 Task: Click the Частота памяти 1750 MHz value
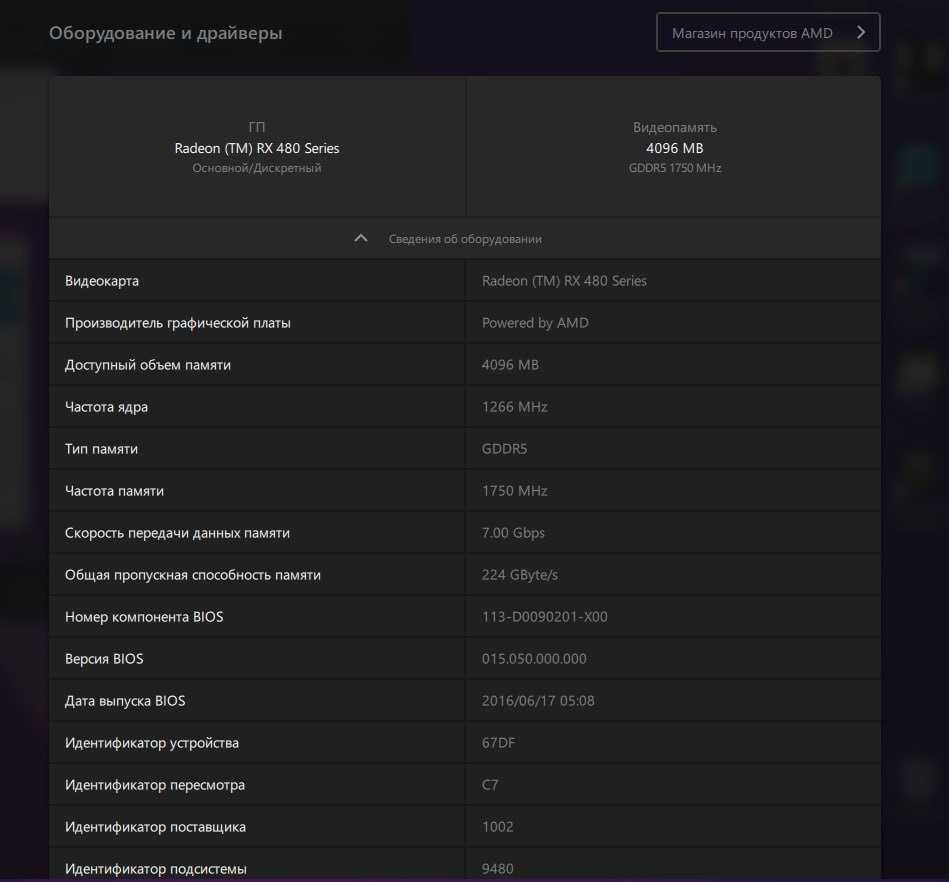(x=514, y=491)
